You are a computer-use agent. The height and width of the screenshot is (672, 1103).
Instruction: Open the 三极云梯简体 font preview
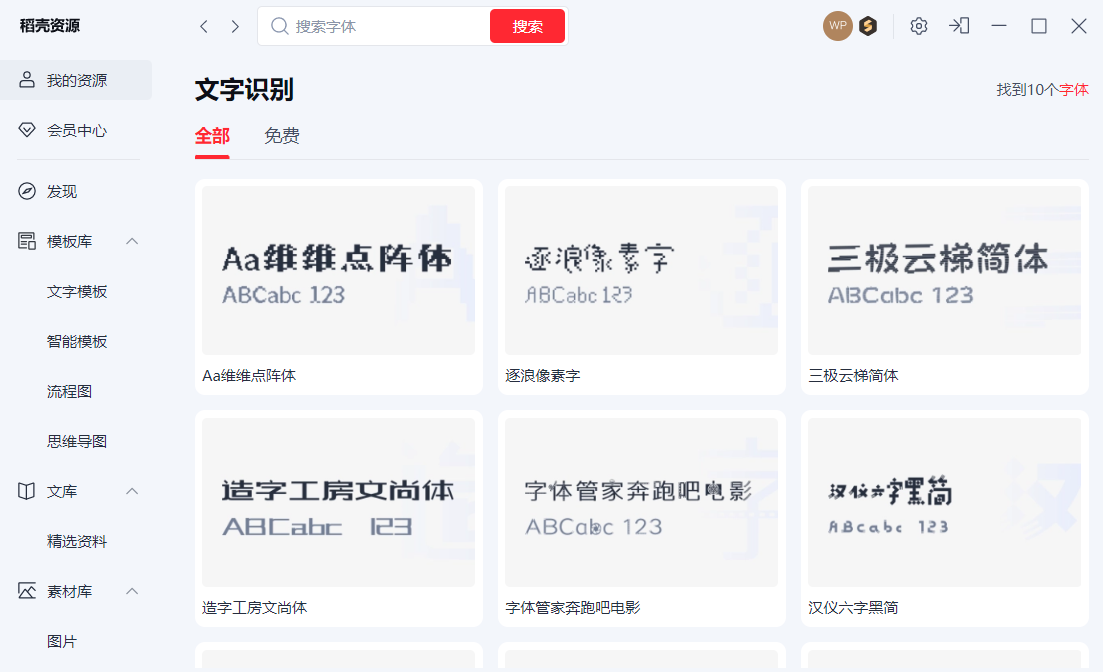tap(944, 270)
